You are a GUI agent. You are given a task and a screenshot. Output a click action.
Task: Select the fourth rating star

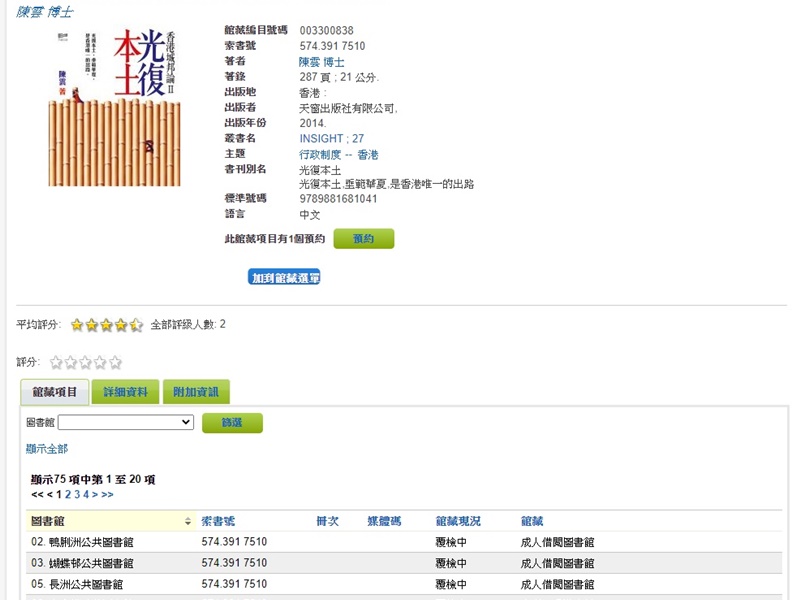click(x=100, y=362)
